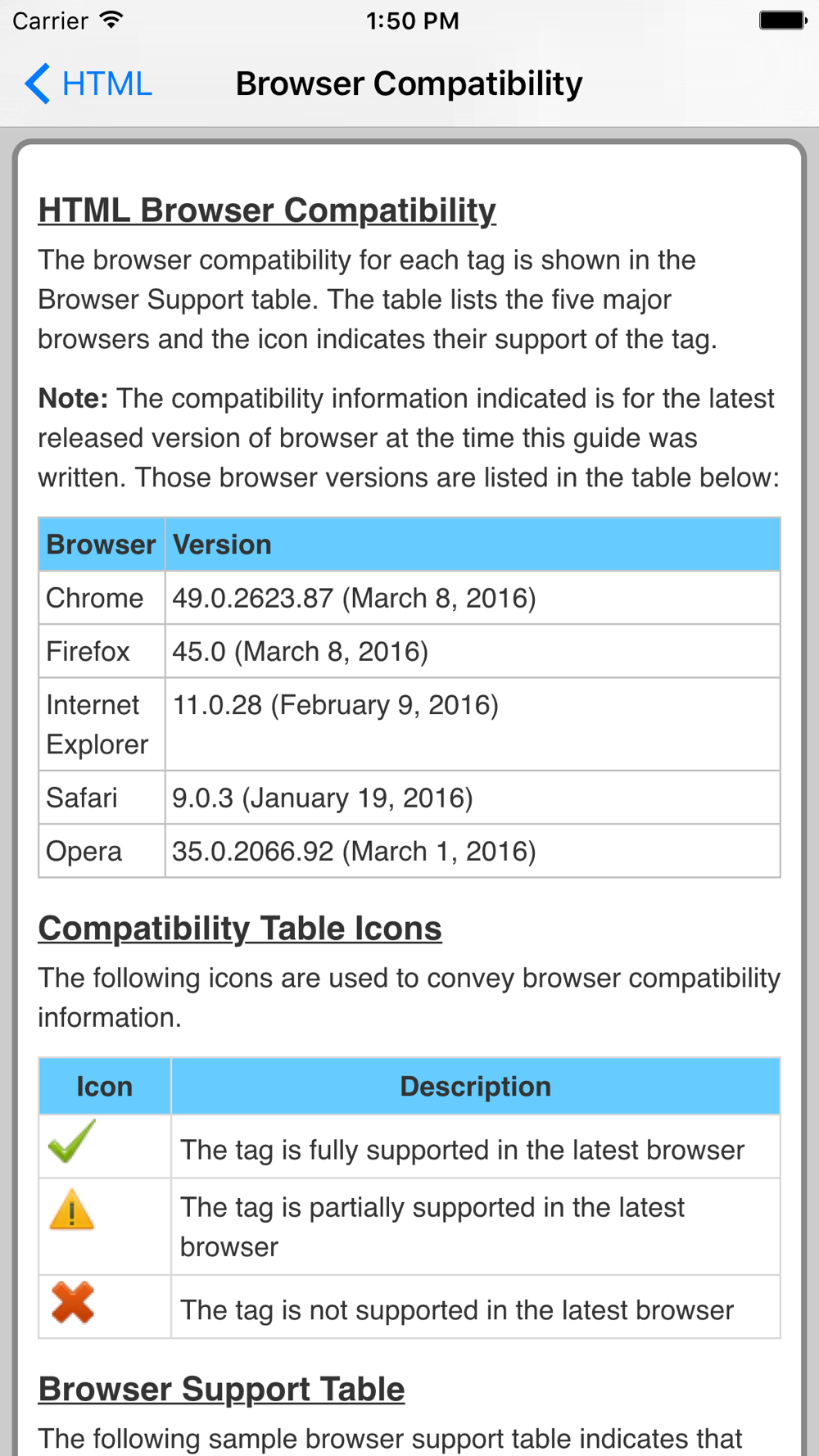Tap the red X not supported icon
Viewport: 819px width, 1456px height.
pos(72,1302)
